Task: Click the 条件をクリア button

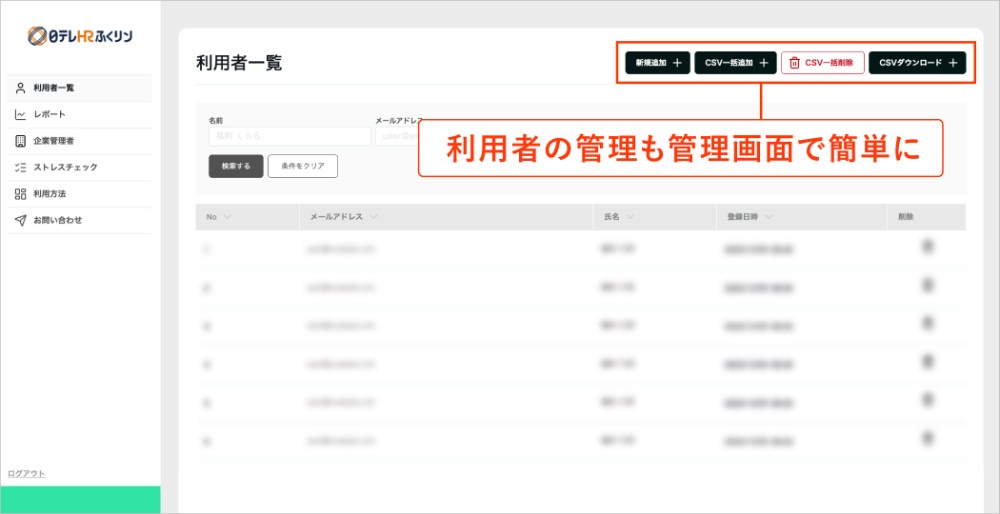Action: 303,166
